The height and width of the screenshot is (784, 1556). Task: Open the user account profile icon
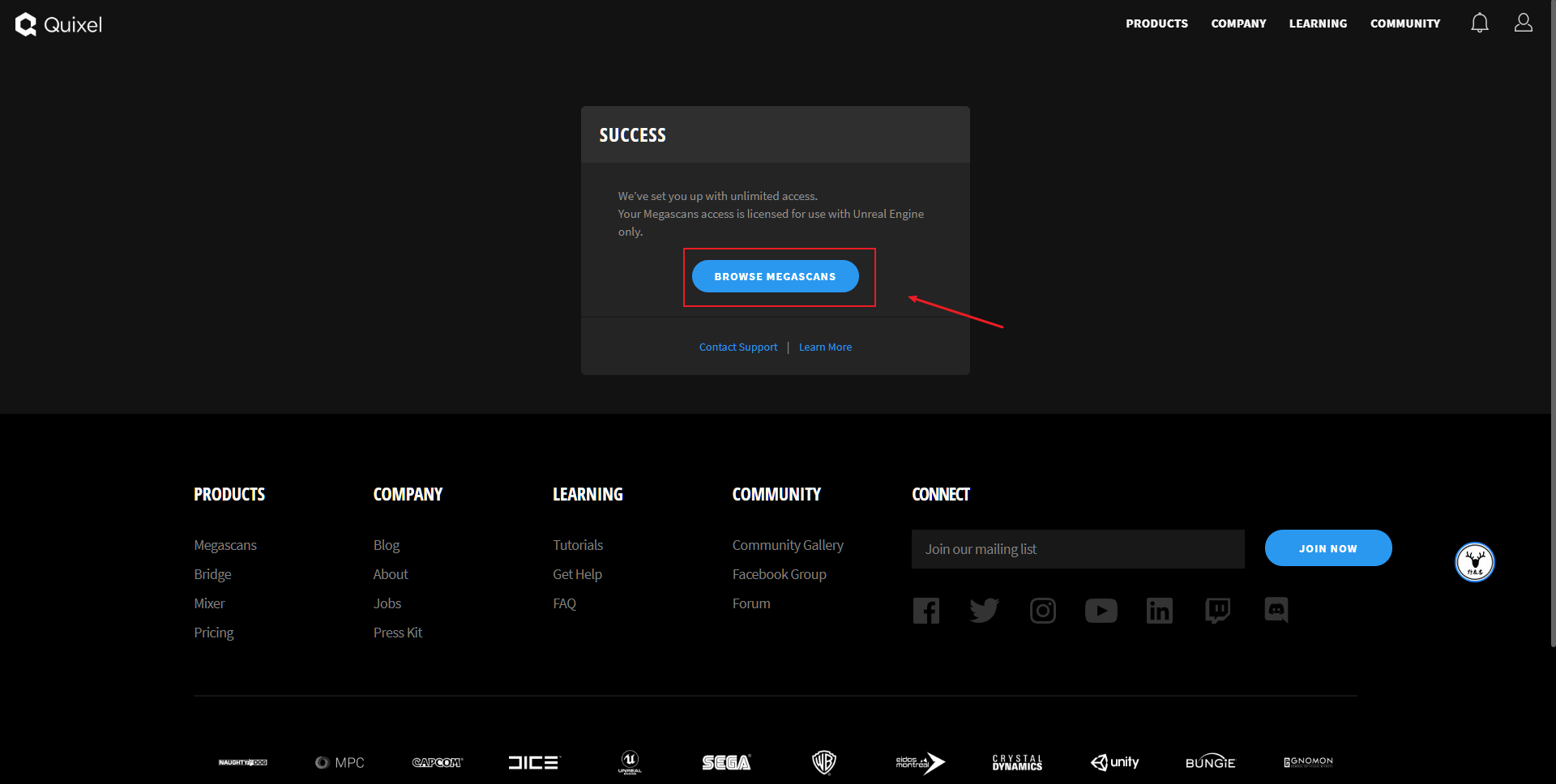1524,23
